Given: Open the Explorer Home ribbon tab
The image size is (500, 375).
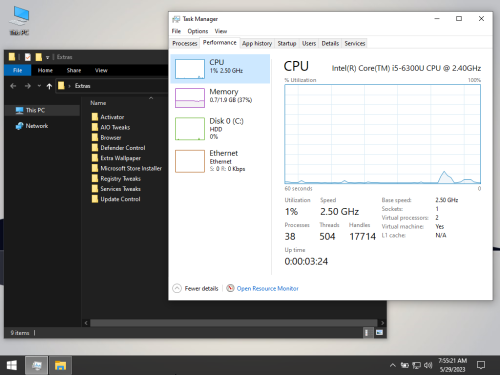Looking at the screenshot, I should [x=45, y=70].
